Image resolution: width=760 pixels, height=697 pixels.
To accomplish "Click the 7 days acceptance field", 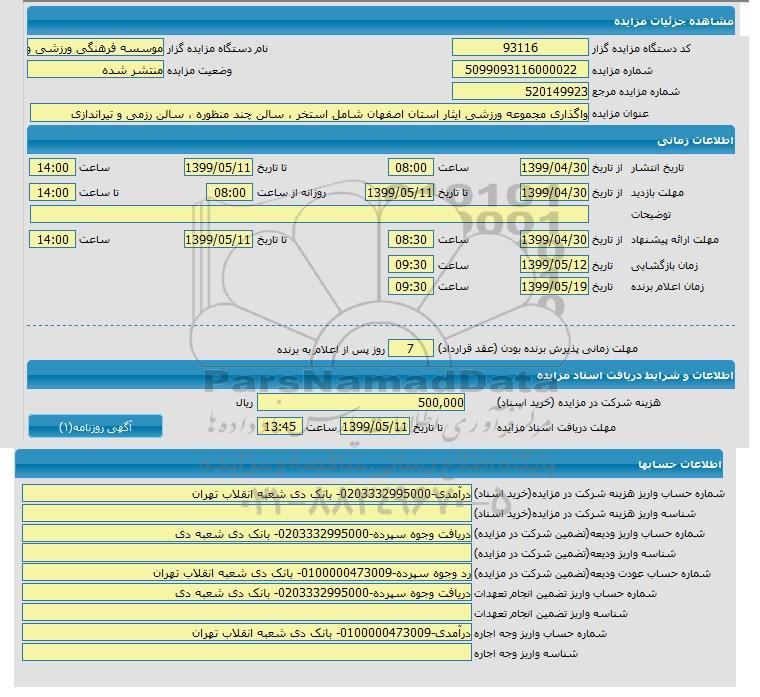I will [411, 348].
